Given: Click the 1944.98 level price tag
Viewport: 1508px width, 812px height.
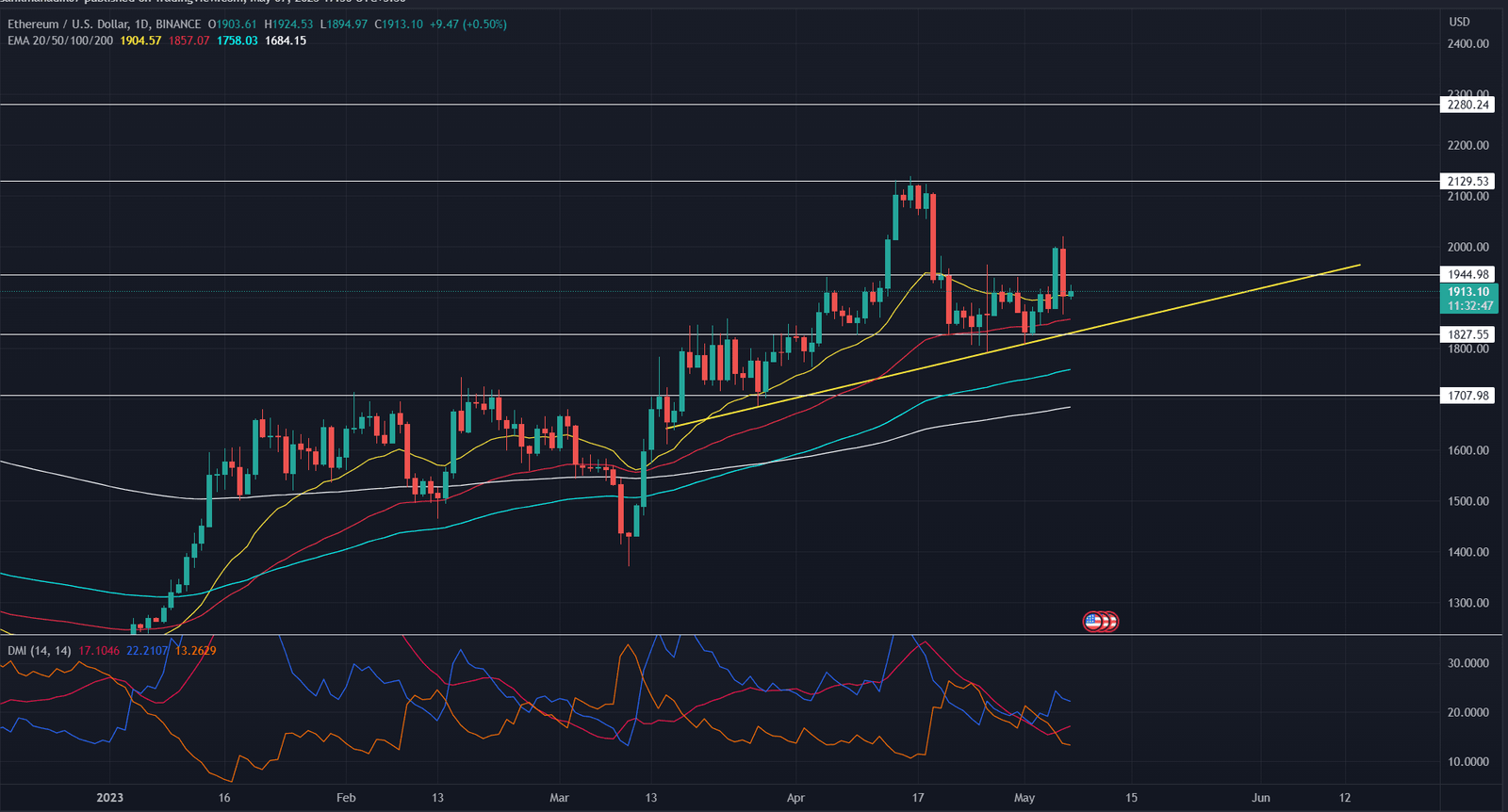Looking at the screenshot, I should pos(1468,274).
